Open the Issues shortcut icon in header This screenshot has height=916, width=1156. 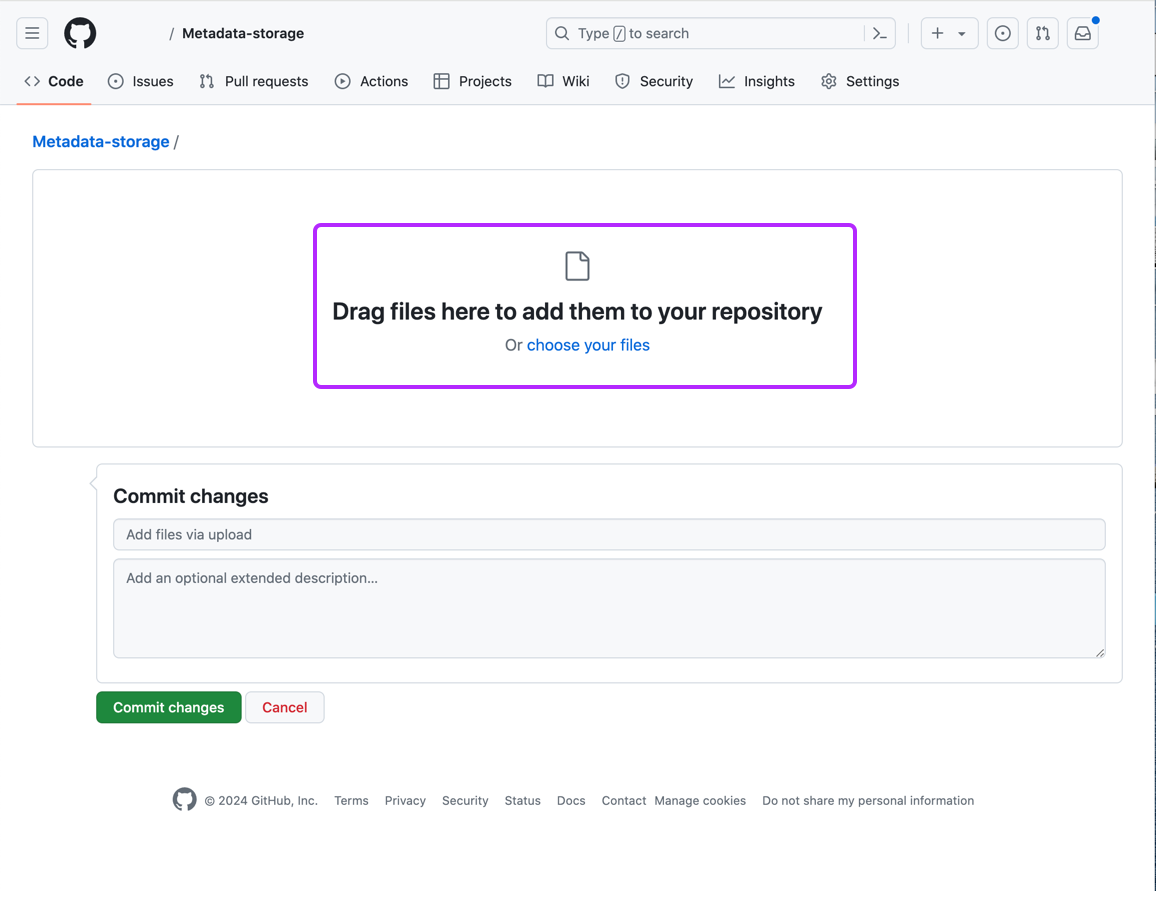click(x=1002, y=33)
